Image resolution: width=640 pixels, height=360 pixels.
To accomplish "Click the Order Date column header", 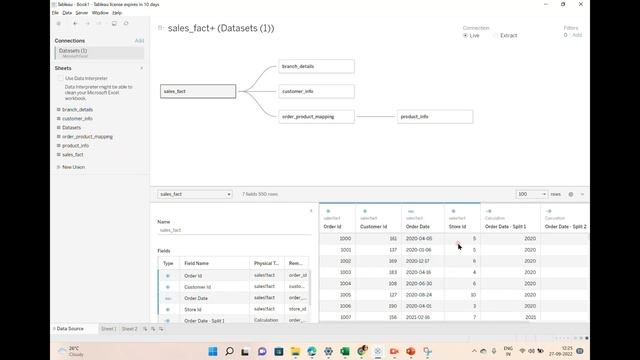I will [x=418, y=227].
